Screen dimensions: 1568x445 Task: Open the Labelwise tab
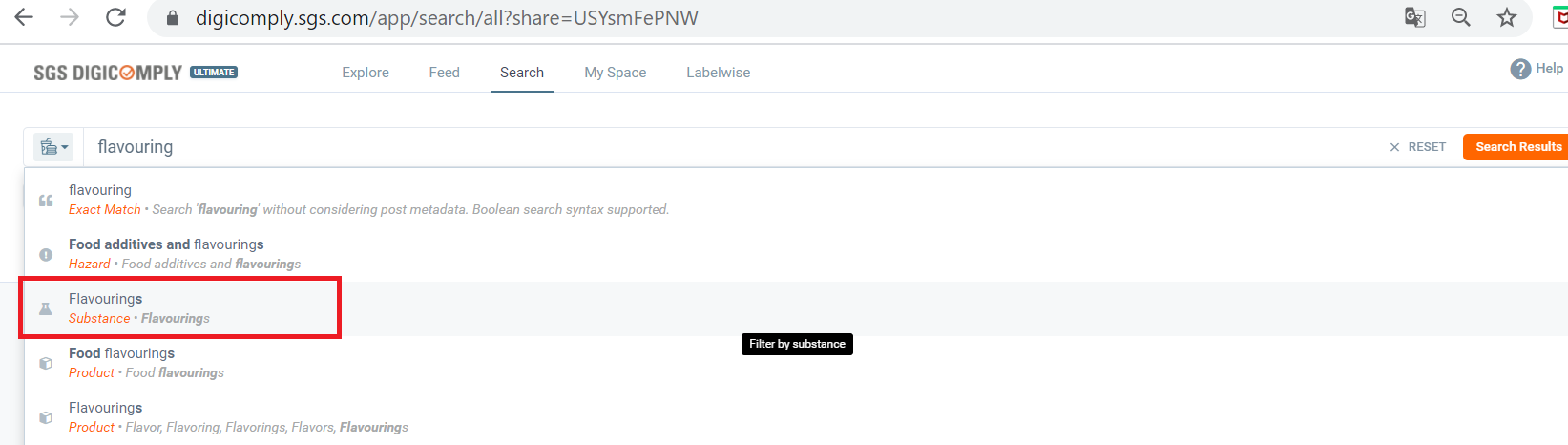(x=718, y=73)
